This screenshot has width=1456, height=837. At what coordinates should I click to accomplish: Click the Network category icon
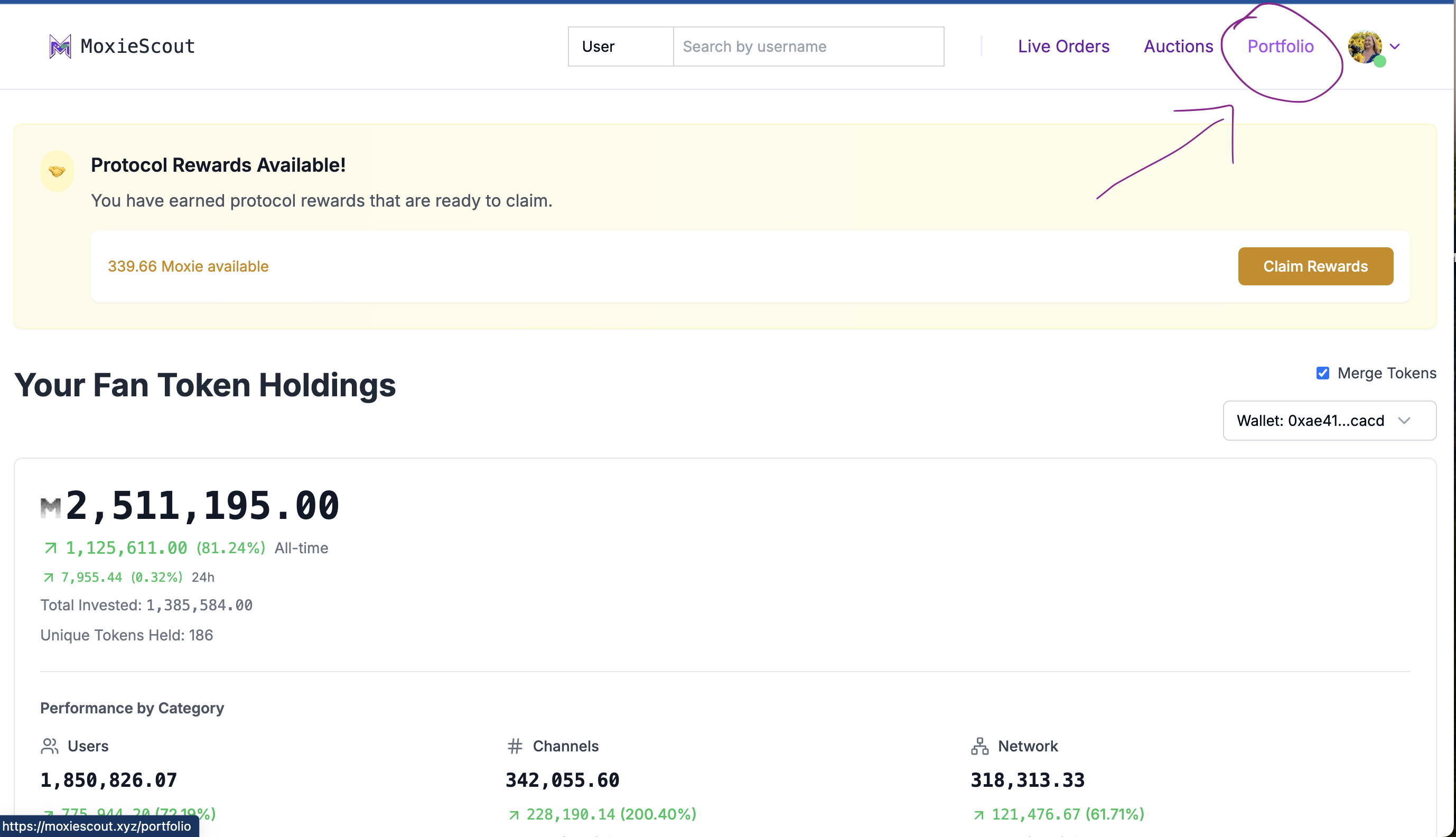pyautogui.click(x=979, y=746)
